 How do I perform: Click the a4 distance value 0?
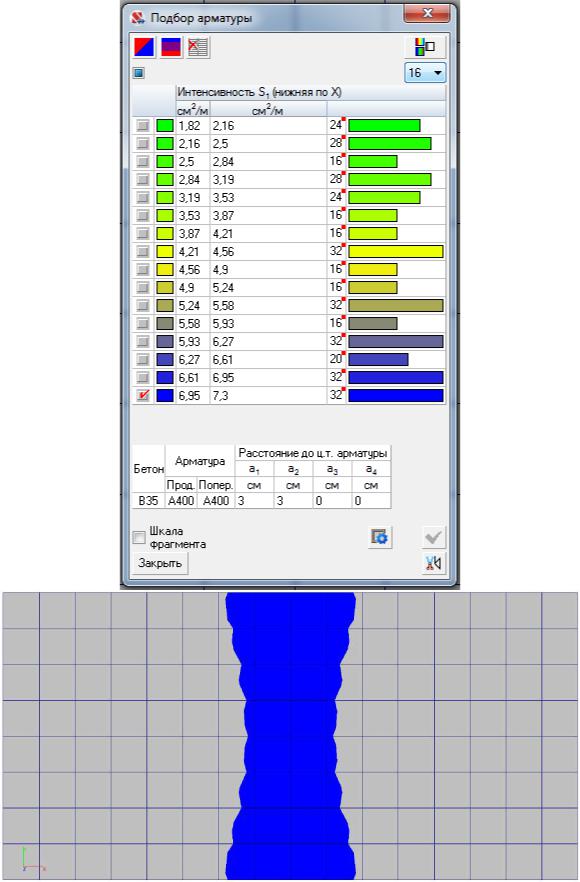point(371,501)
